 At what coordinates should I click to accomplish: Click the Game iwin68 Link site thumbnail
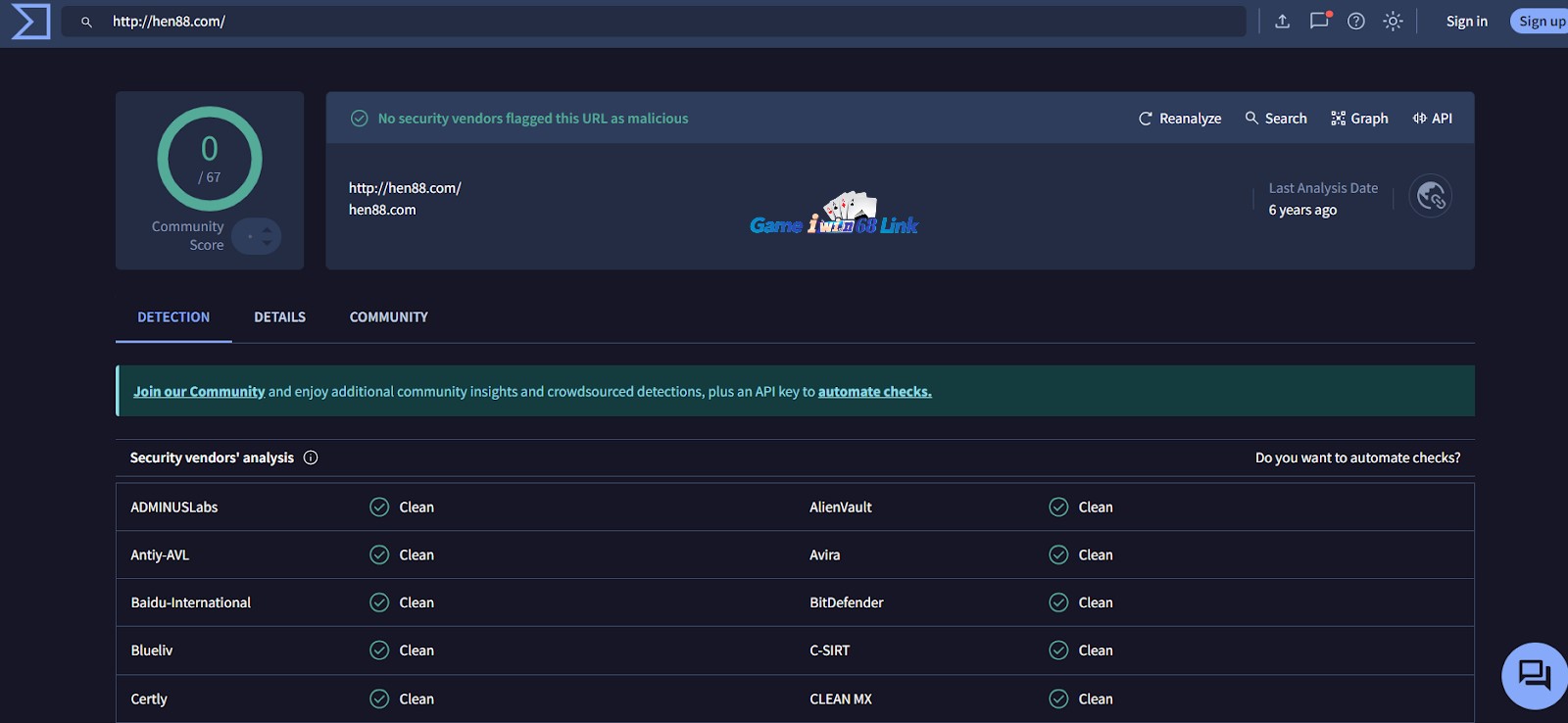tap(834, 214)
